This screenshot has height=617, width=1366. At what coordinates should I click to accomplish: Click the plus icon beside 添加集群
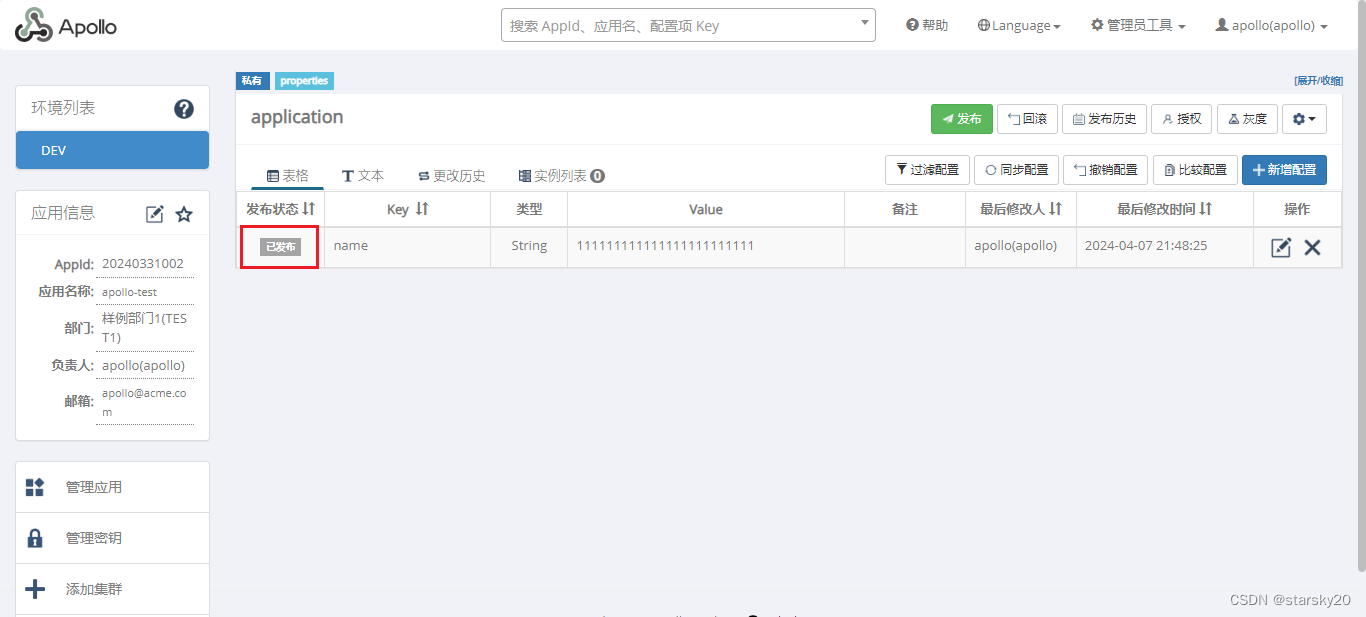(36, 588)
